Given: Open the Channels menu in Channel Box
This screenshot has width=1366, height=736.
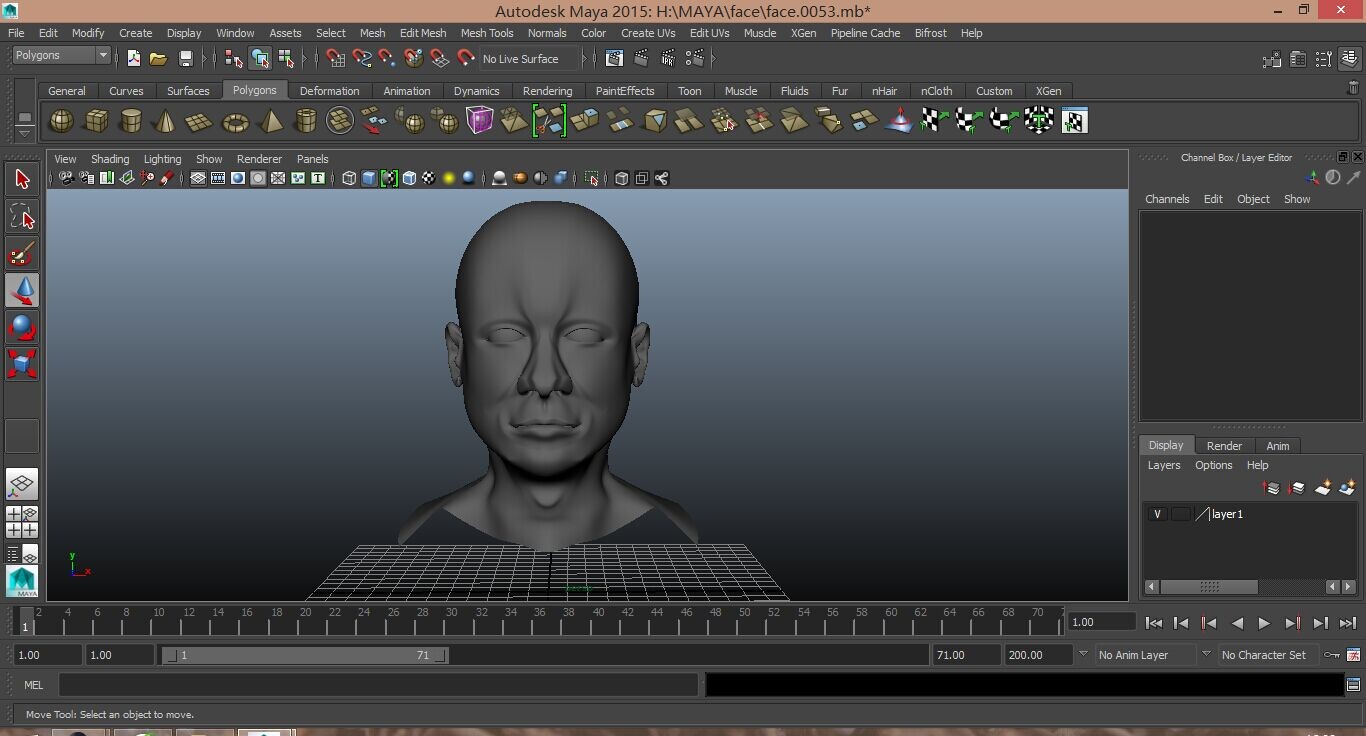Looking at the screenshot, I should click(1167, 199).
